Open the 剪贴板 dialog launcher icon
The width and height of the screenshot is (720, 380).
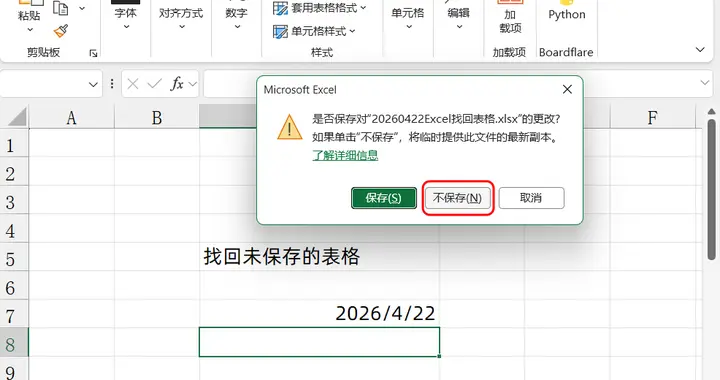tap(93, 53)
